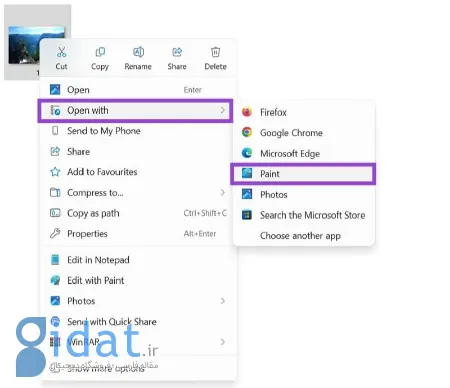450x388 pixels.
Task: Click the Delete trash icon
Action: coord(215,52)
